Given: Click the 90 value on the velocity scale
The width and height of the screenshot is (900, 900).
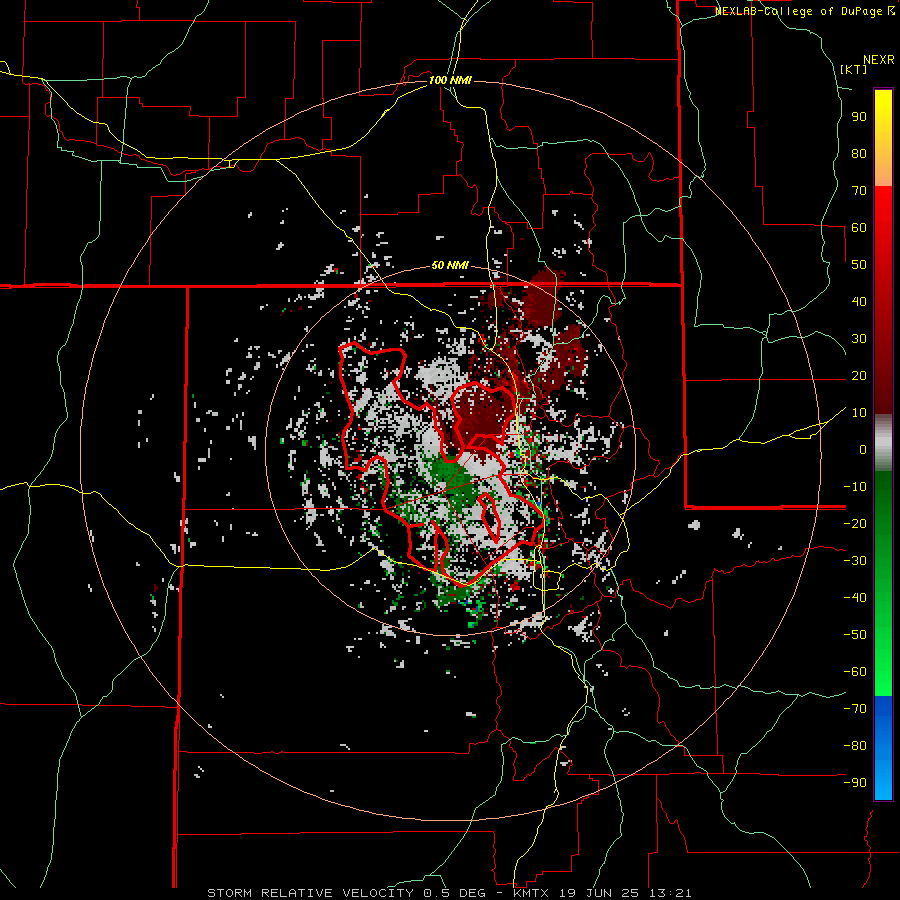Looking at the screenshot, I should pos(859,117).
